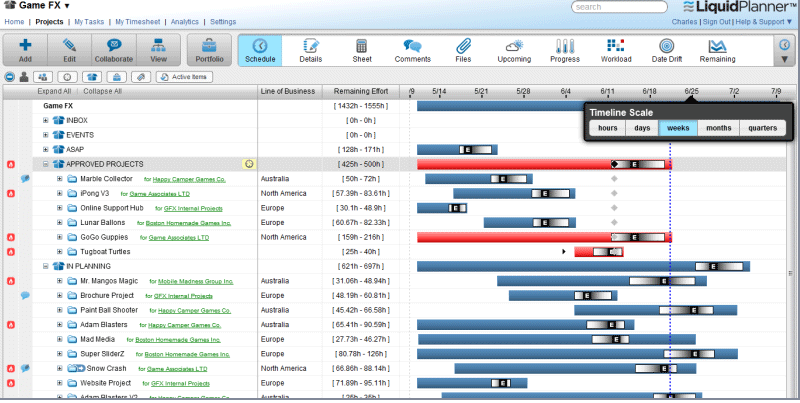The image size is (800, 403).
Task: Expand the ASAP package
Action: click(x=45, y=149)
